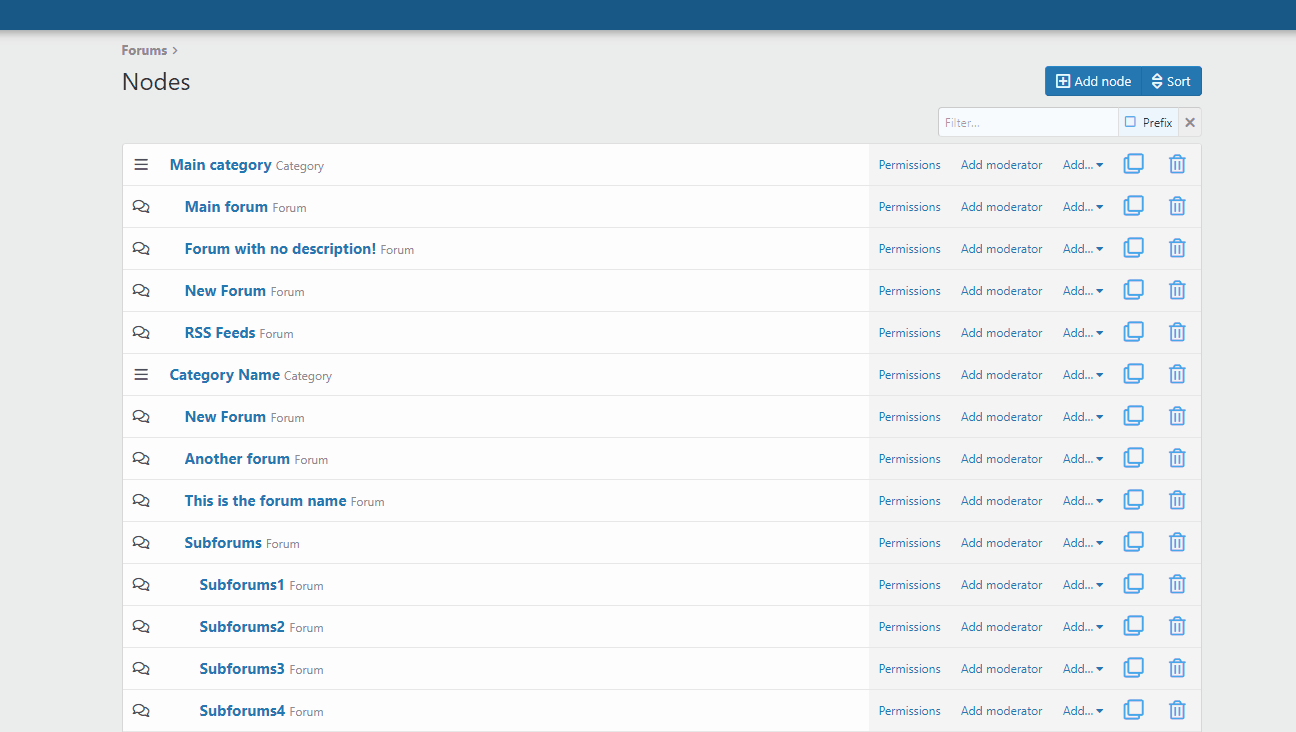The image size is (1296, 732).
Task: Delete the RSS Feeds forum via trash icon
Action: coord(1177,332)
